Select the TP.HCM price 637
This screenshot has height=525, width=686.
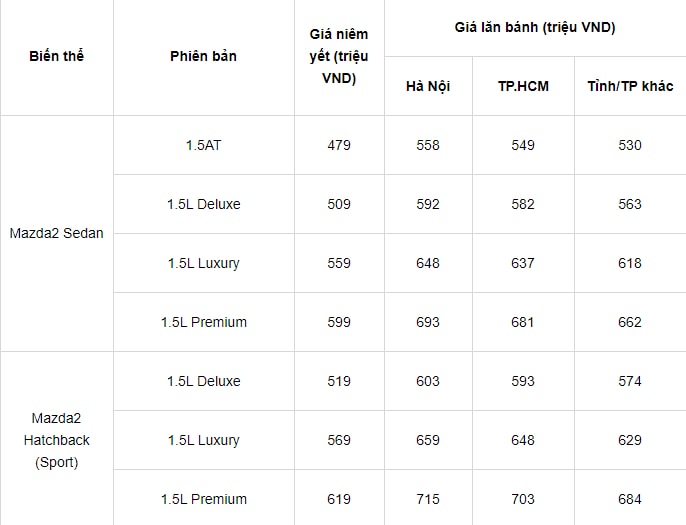(523, 263)
